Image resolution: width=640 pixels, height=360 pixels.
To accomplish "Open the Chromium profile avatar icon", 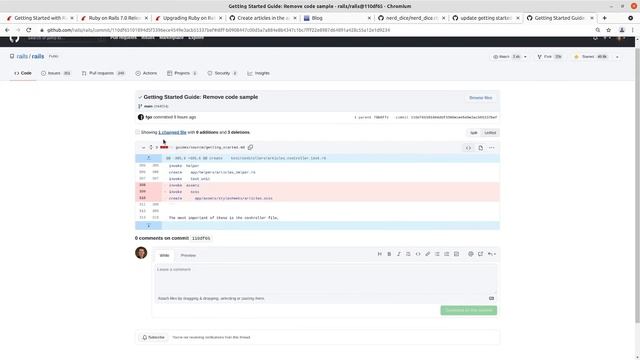I will pyautogui.click(x=622, y=30).
